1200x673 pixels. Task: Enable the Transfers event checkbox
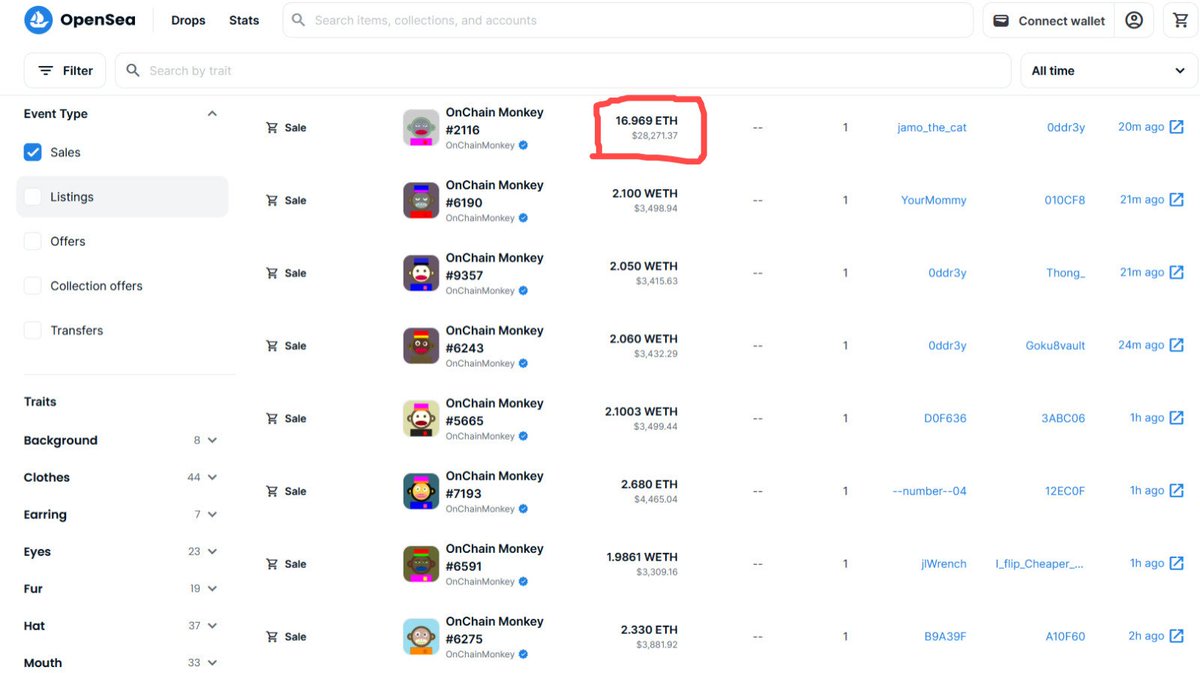pyautogui.click(x=33, y=330)
